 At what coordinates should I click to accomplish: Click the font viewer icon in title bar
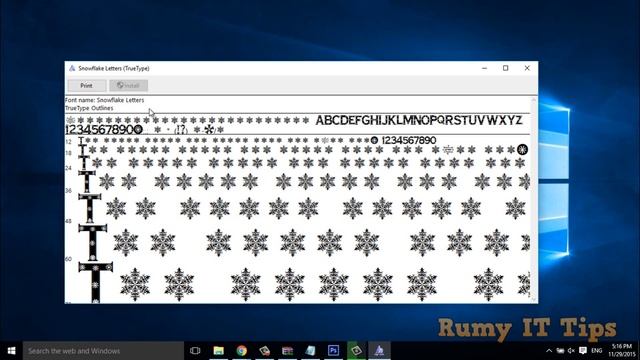click(x=72, y=68)
